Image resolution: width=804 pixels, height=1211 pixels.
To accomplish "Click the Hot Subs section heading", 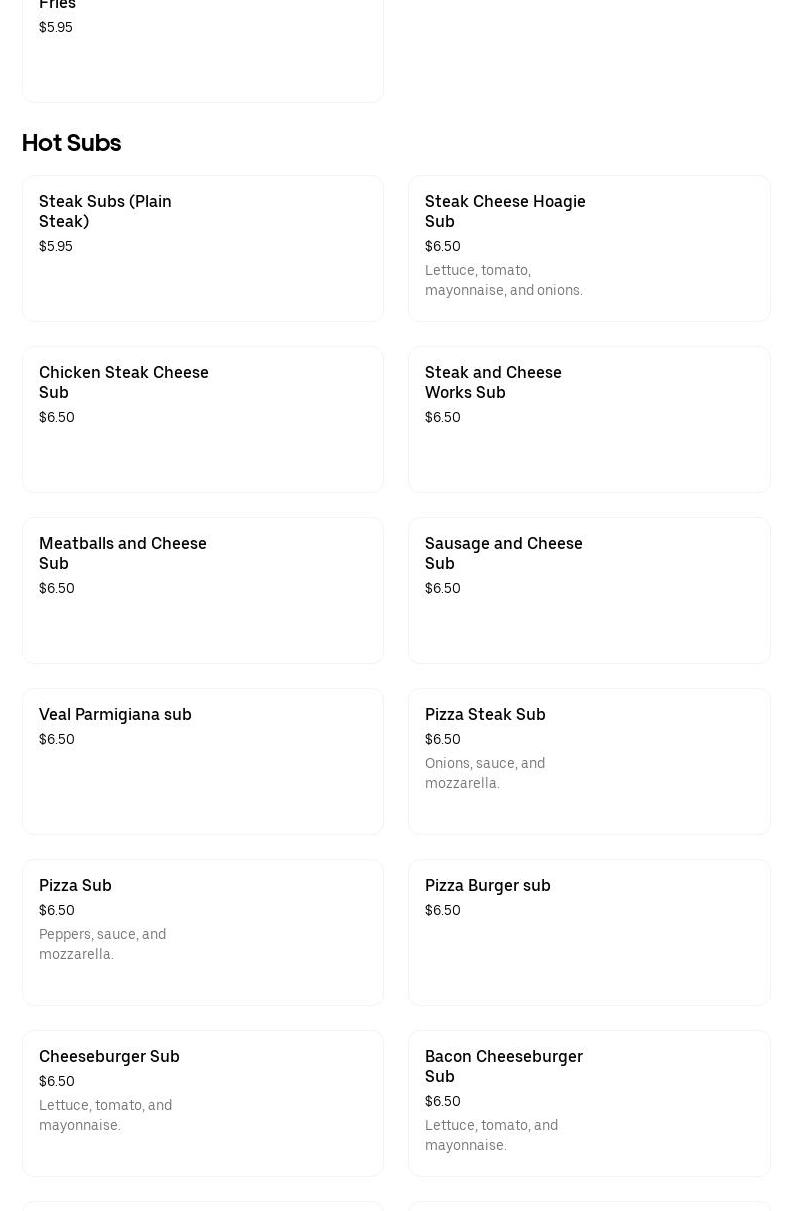I will pos(71,143).
